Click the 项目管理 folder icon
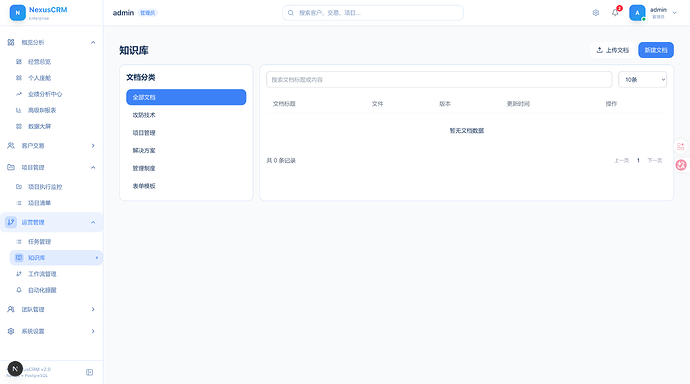Viewport: 690px width, 384px height. (x=11, y=167)
